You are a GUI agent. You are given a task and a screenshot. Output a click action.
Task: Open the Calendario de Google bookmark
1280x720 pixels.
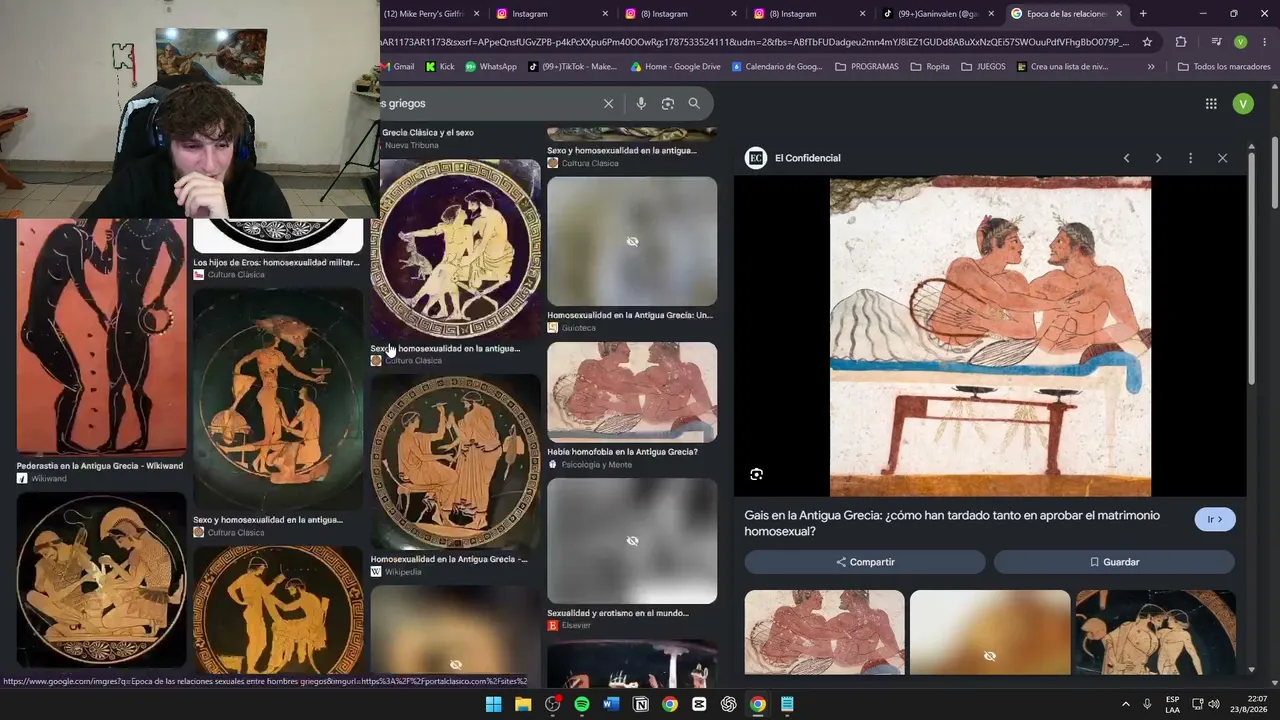pyautogui.click(x=777, y=67)
